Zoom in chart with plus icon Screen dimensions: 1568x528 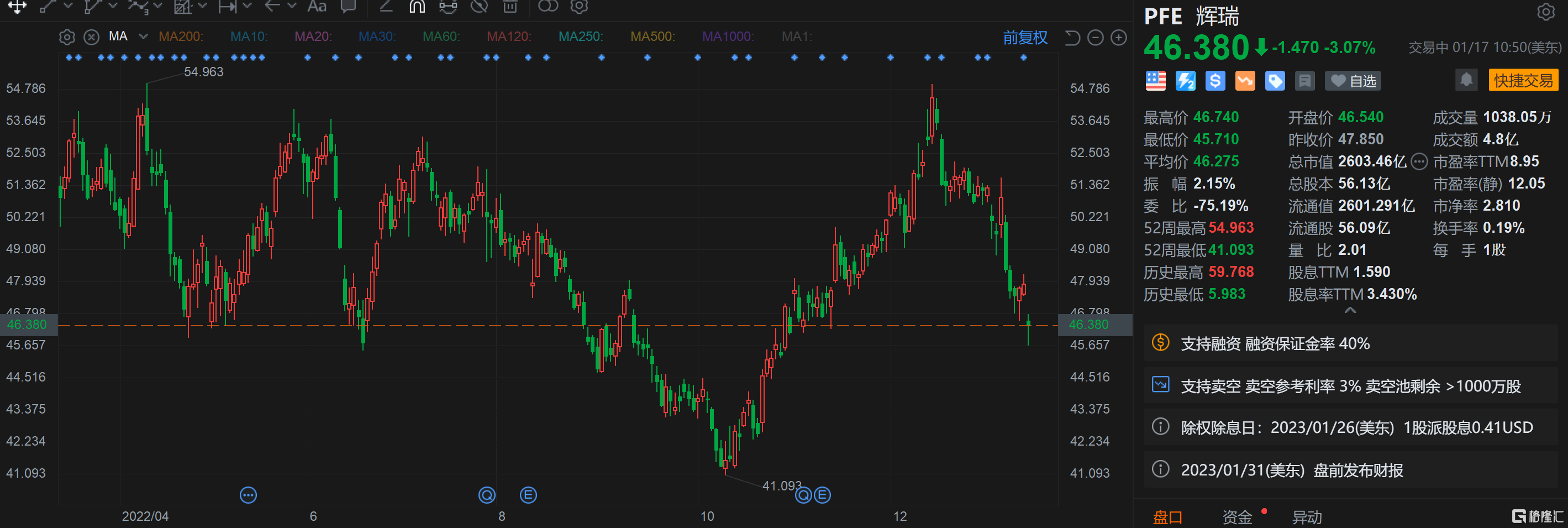[1119, 38]
